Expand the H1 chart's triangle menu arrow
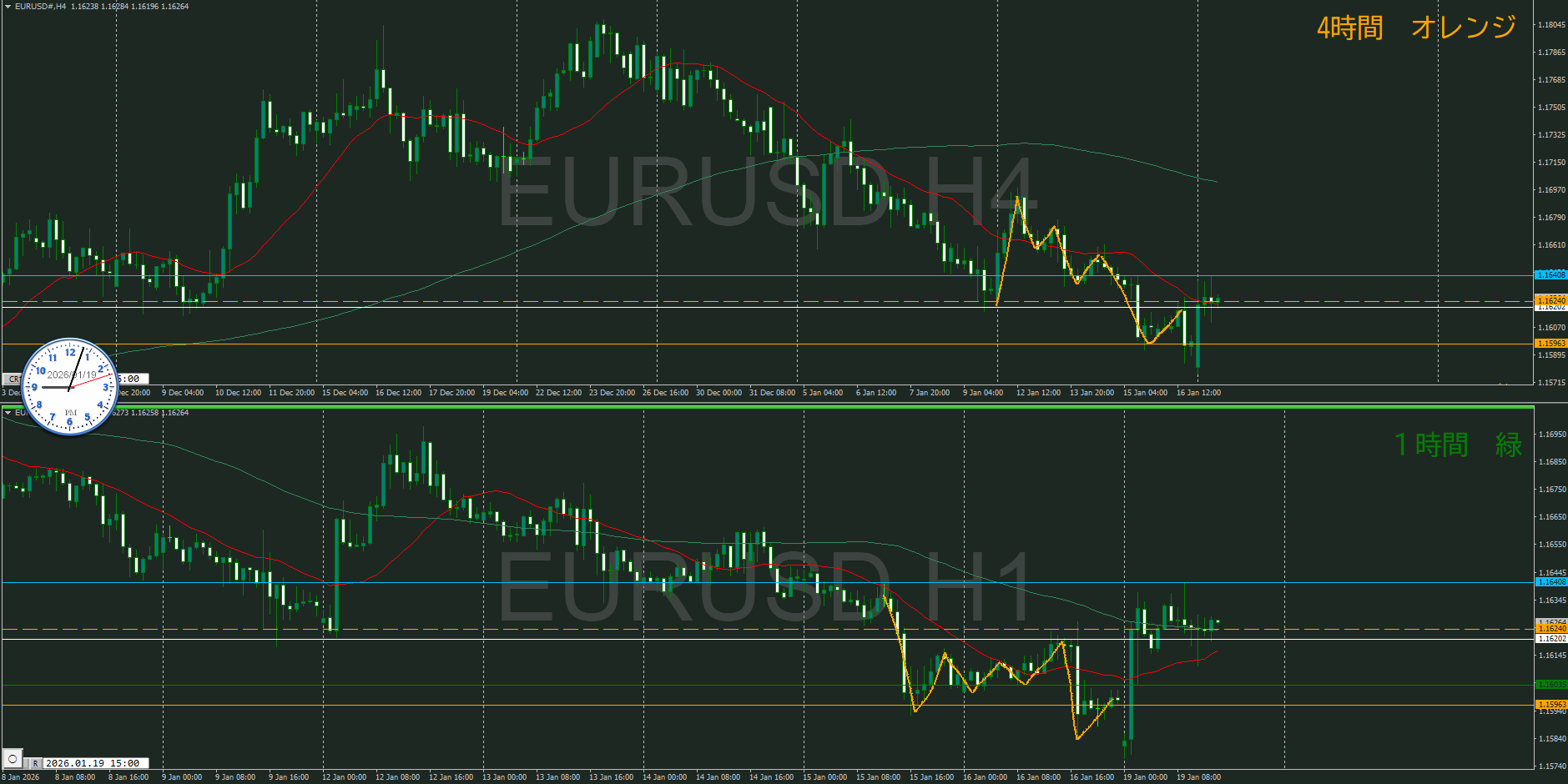 (8, 413)
